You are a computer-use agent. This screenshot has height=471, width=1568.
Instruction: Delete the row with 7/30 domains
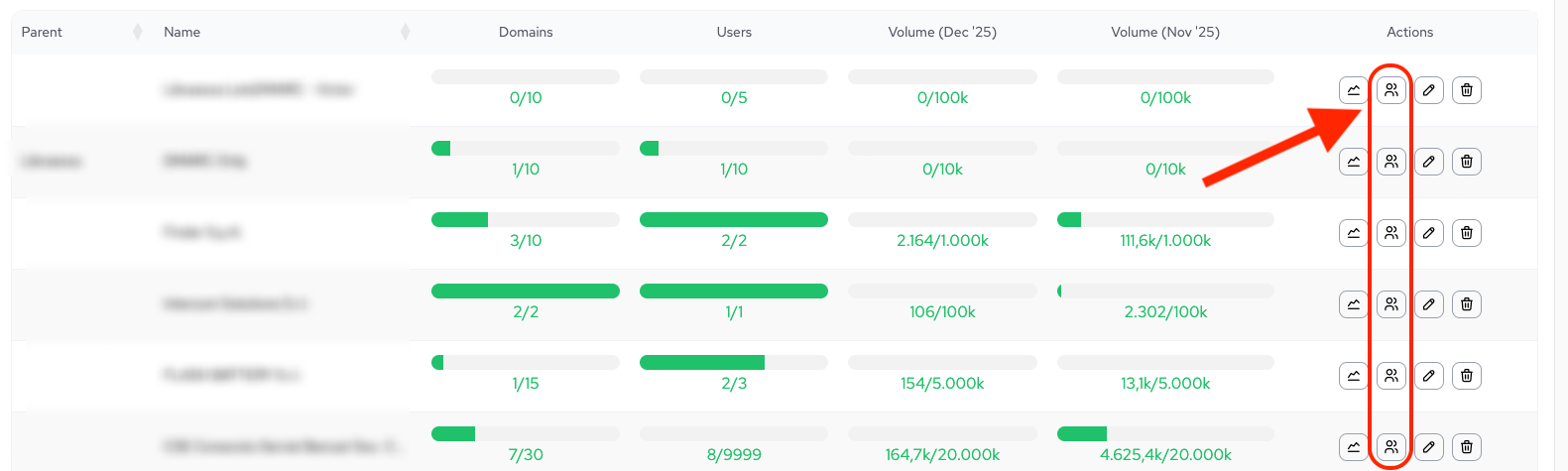click(1467, 447)
